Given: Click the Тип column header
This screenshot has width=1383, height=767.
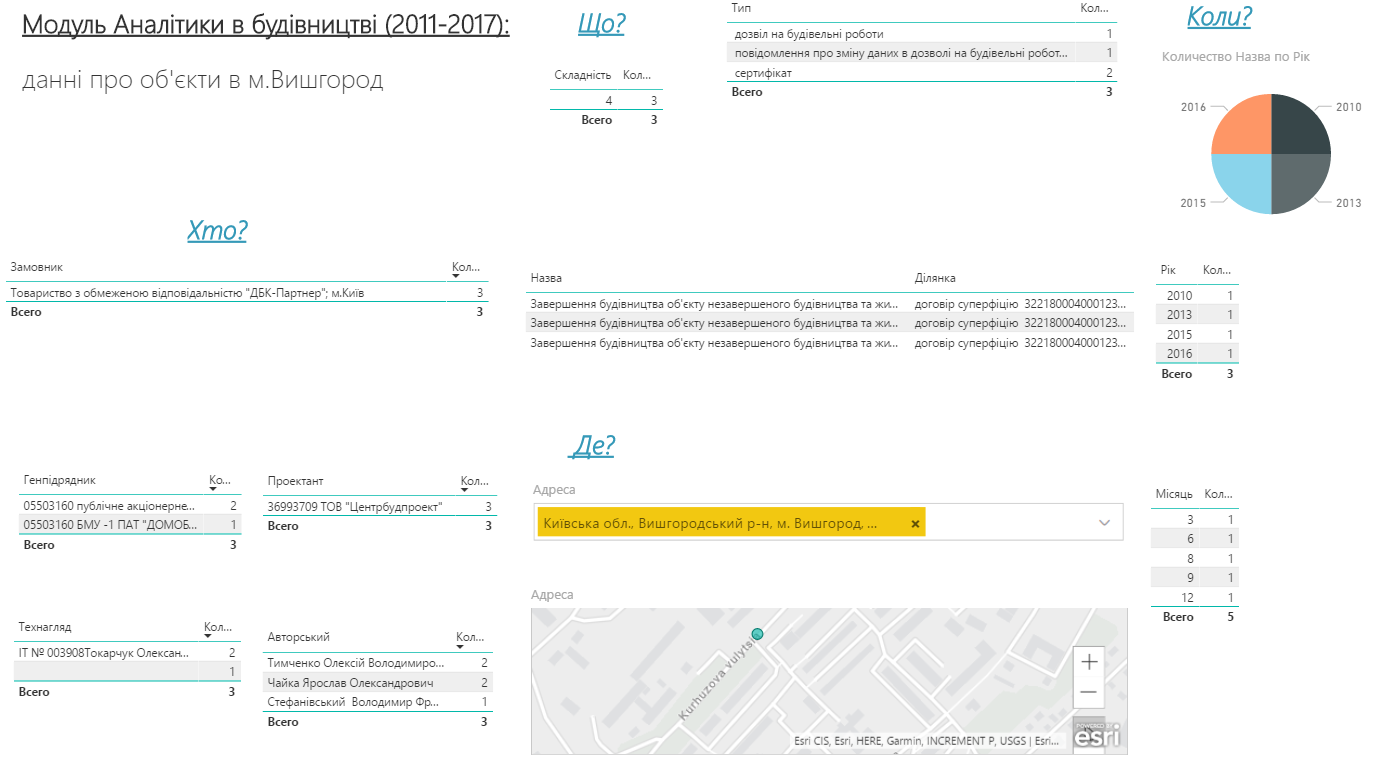Looking at the screenshot, I should point(741,8).
